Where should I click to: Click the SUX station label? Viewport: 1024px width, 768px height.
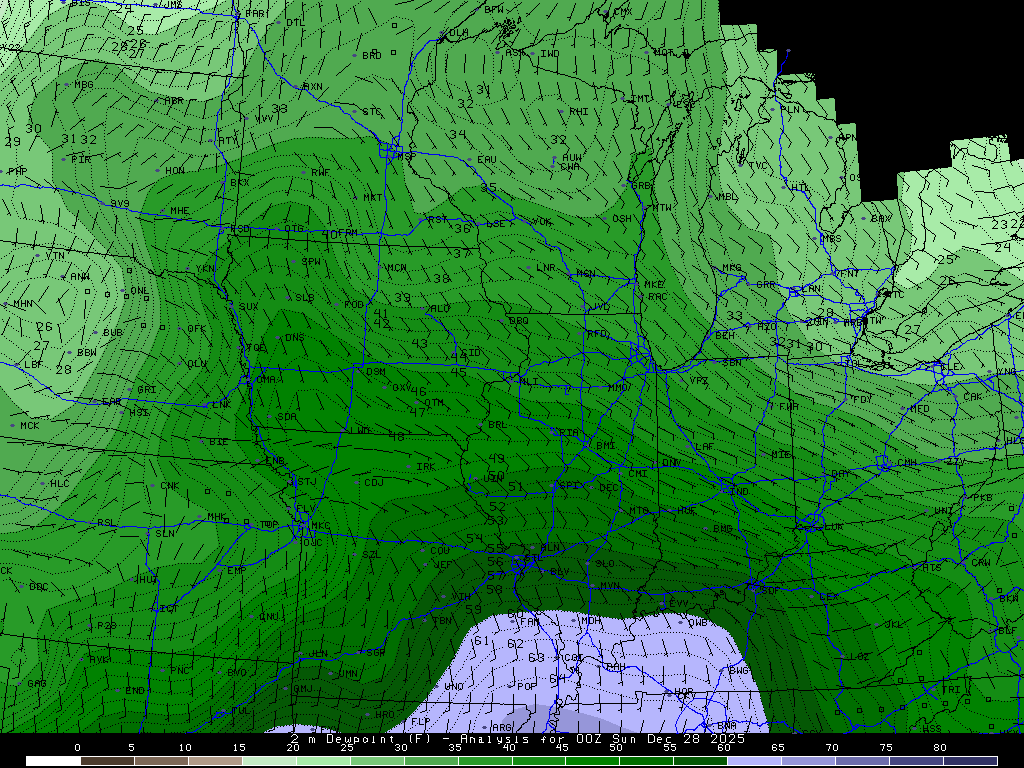(248, 306)
